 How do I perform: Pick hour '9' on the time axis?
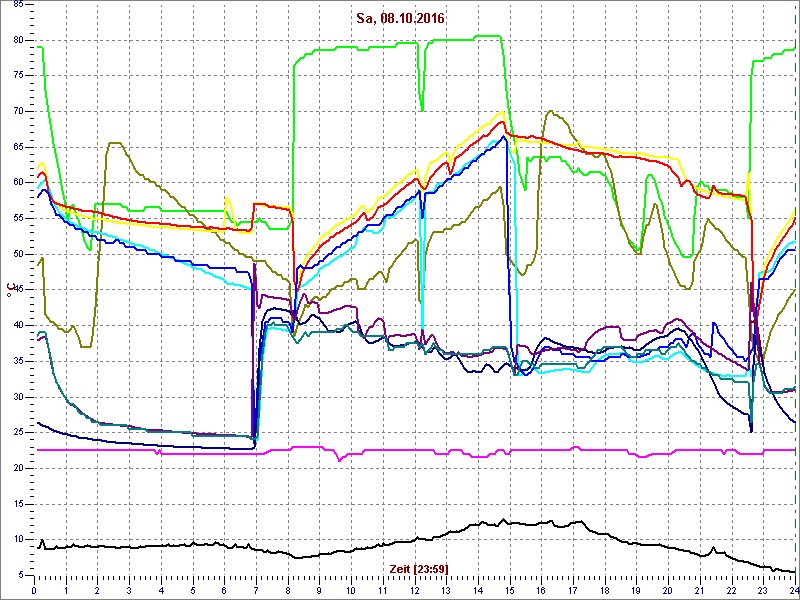320,590
